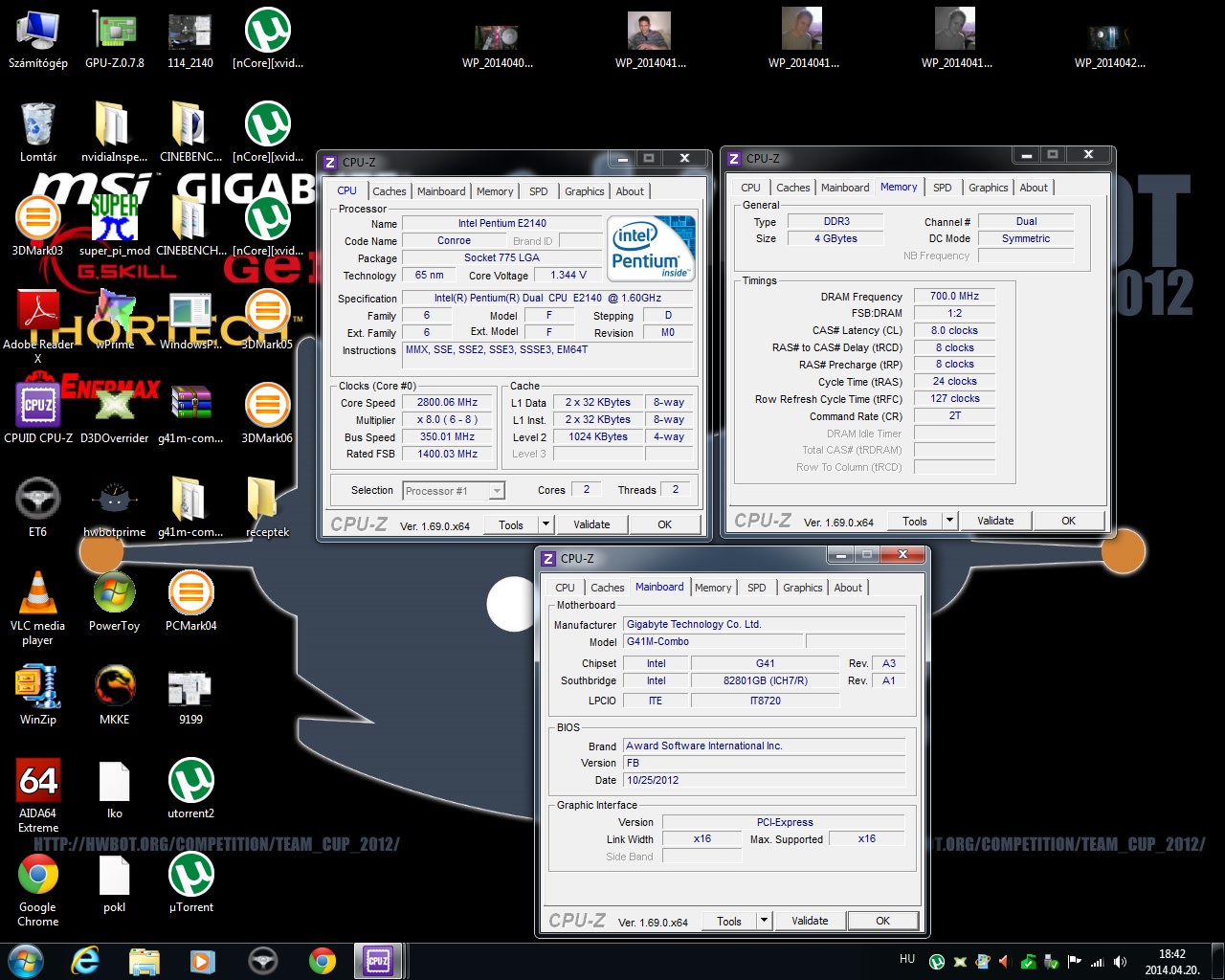Launch VLC media player shortcut
The image size is (1225, 980).
click(37, 609)
